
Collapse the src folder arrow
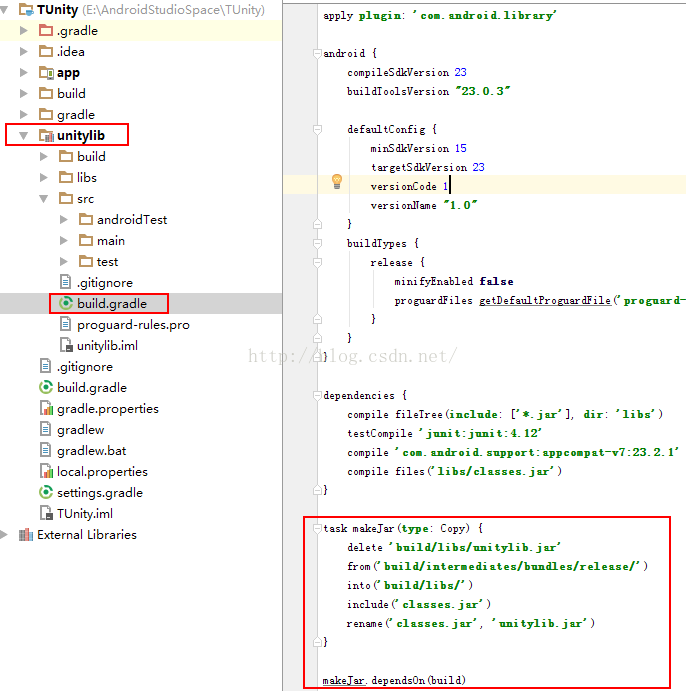[44, 199]
